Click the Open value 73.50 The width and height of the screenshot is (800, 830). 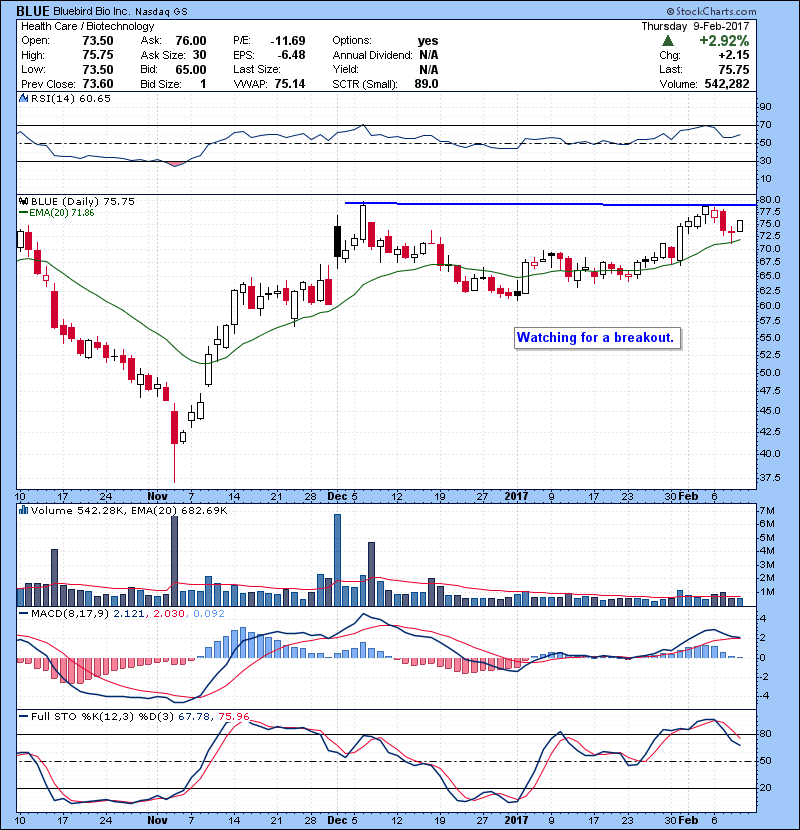(x=98, y=41)
